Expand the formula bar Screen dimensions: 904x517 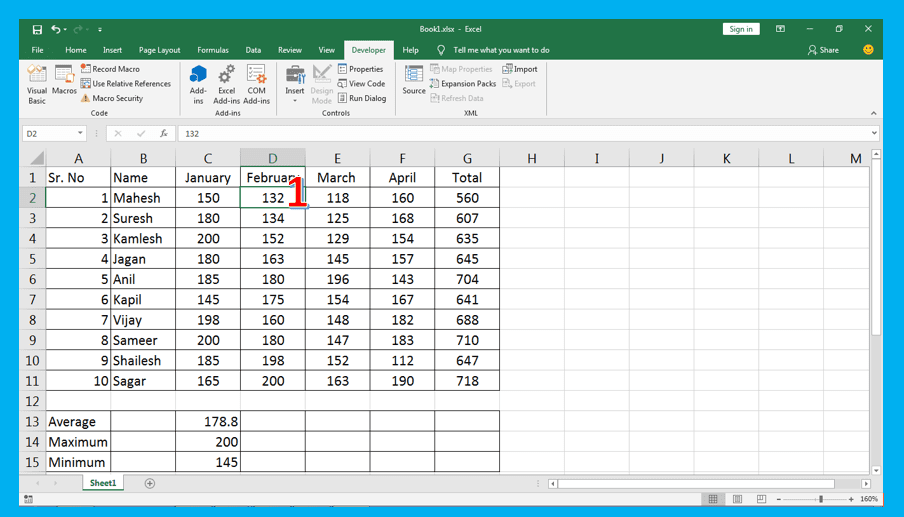click(874, 133)
